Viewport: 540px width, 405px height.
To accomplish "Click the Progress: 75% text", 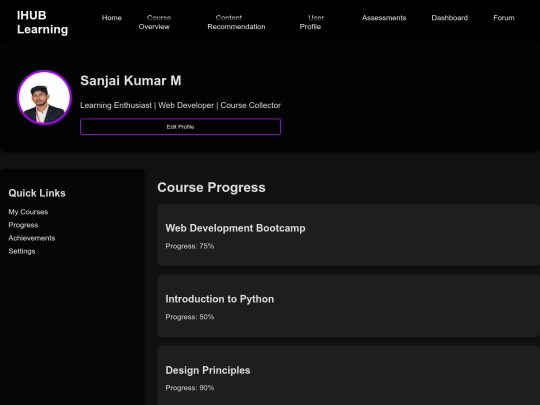I will [x=190, y=246].
